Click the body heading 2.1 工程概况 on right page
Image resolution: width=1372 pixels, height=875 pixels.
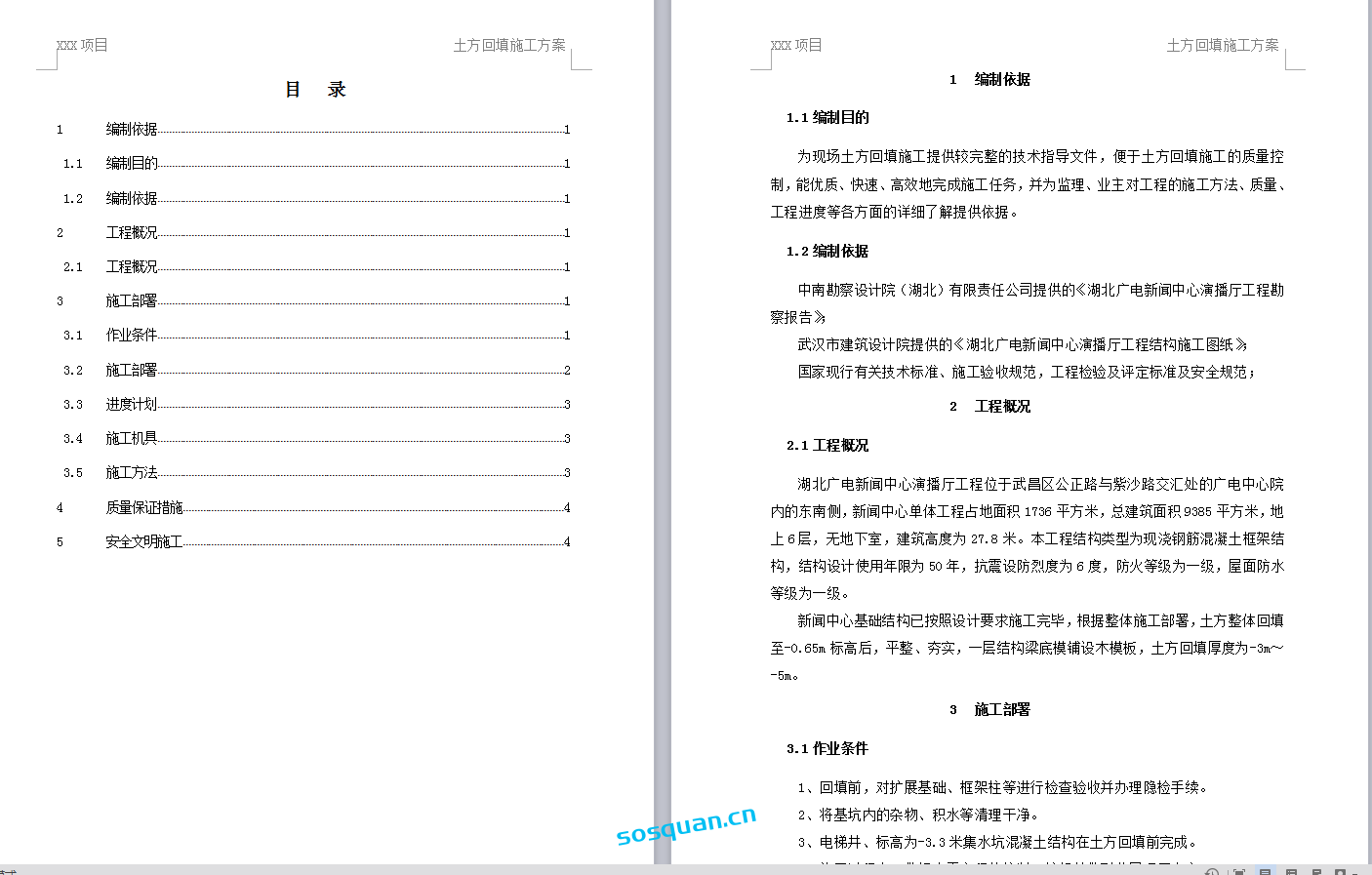point(827,446)
